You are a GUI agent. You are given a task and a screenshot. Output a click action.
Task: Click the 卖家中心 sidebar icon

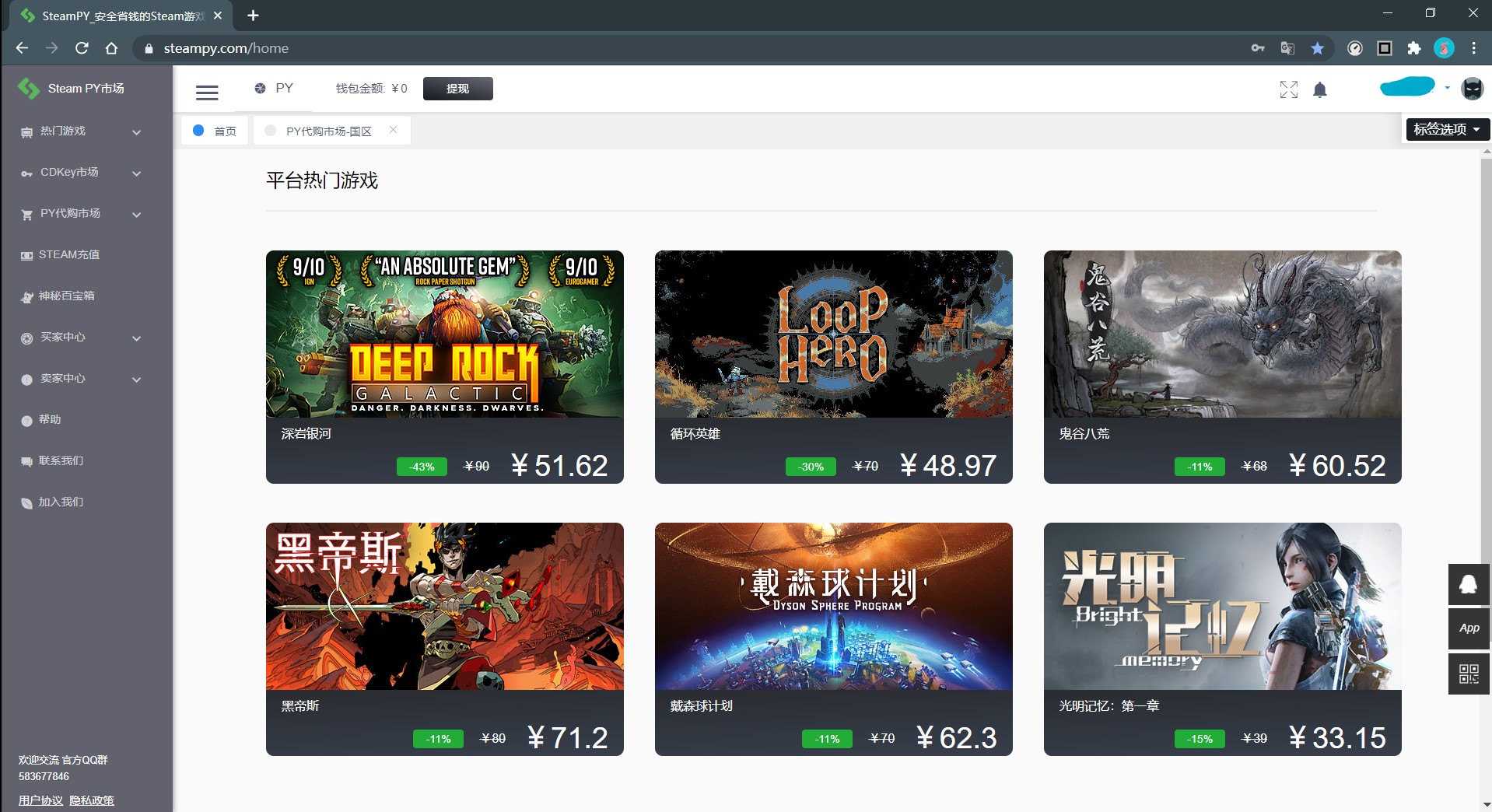click(x=27, y=380)
